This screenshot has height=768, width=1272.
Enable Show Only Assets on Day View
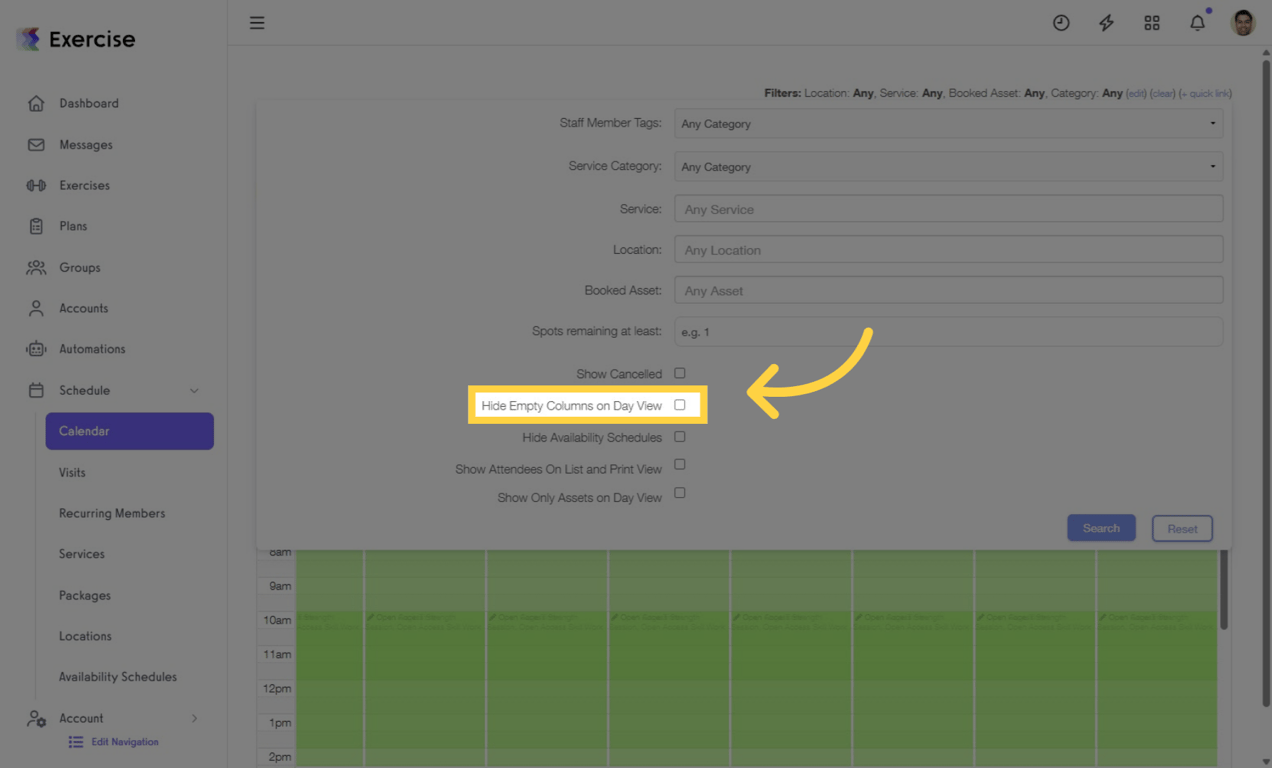pos(679,493)
